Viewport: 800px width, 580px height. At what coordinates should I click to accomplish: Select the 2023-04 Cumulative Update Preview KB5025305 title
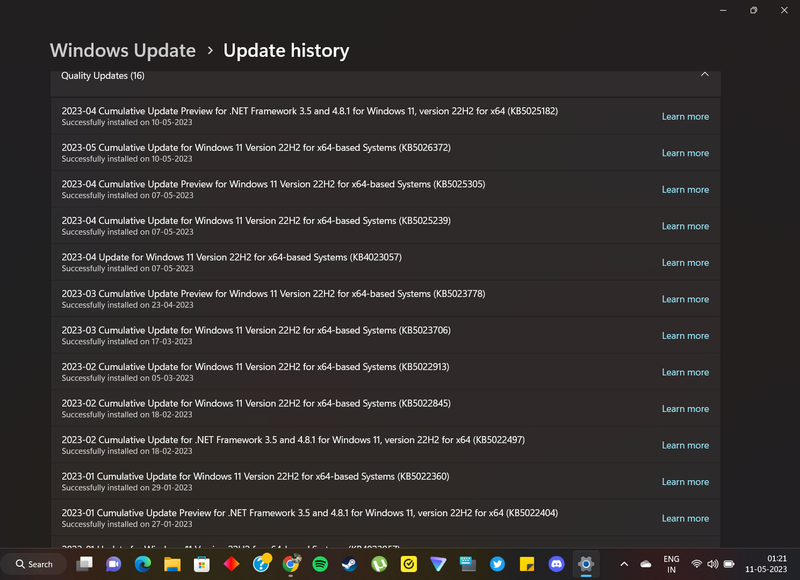tap(273, 184)
